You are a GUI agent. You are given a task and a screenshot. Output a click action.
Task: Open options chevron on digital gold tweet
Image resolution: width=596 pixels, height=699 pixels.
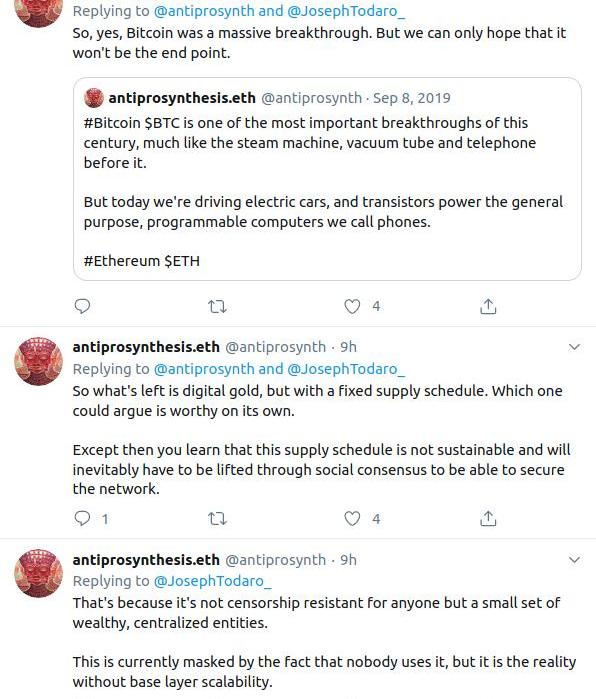(574, 347)
